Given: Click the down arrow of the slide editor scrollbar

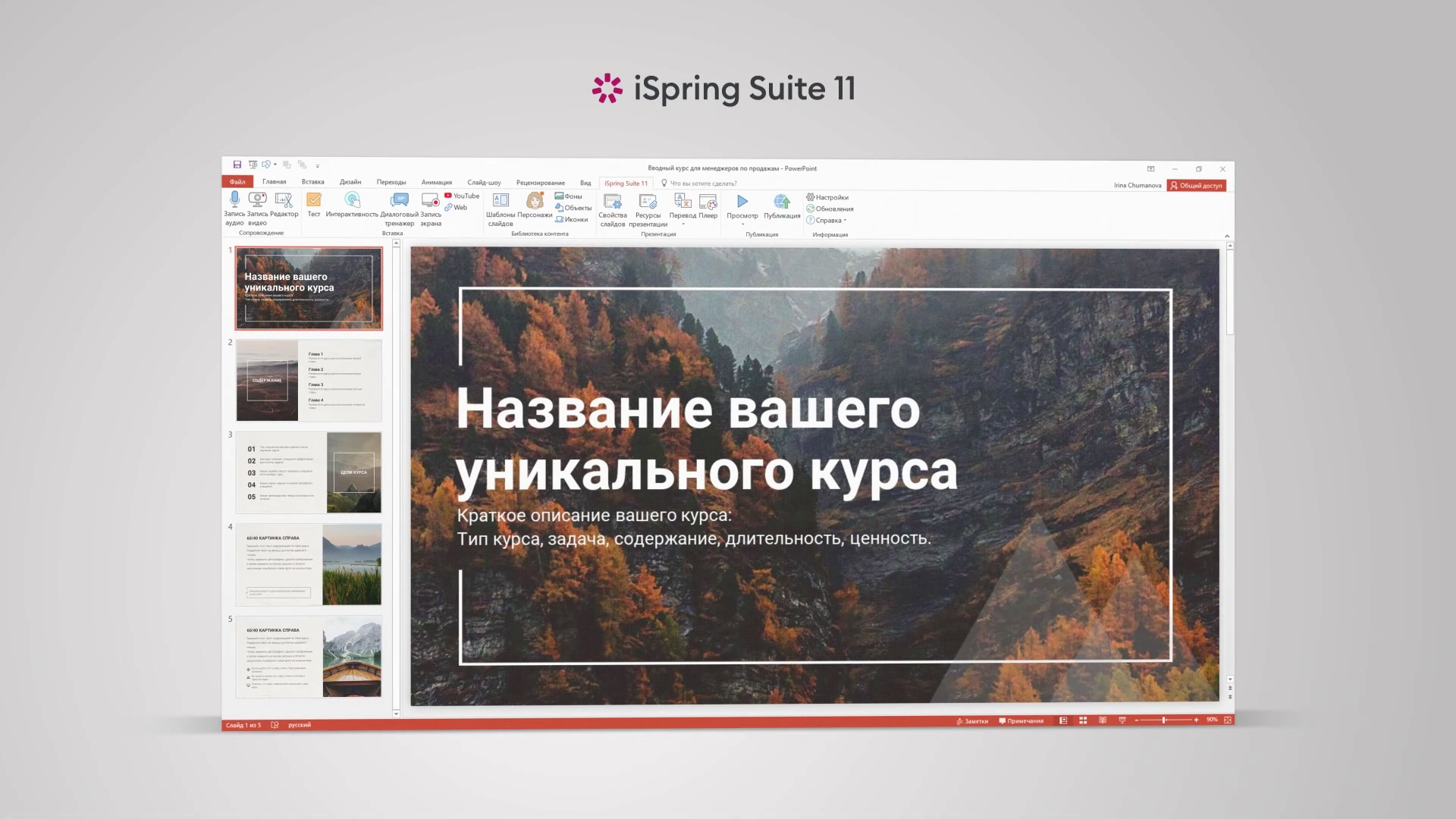Looking at the screenshot, I should 1229,679.
